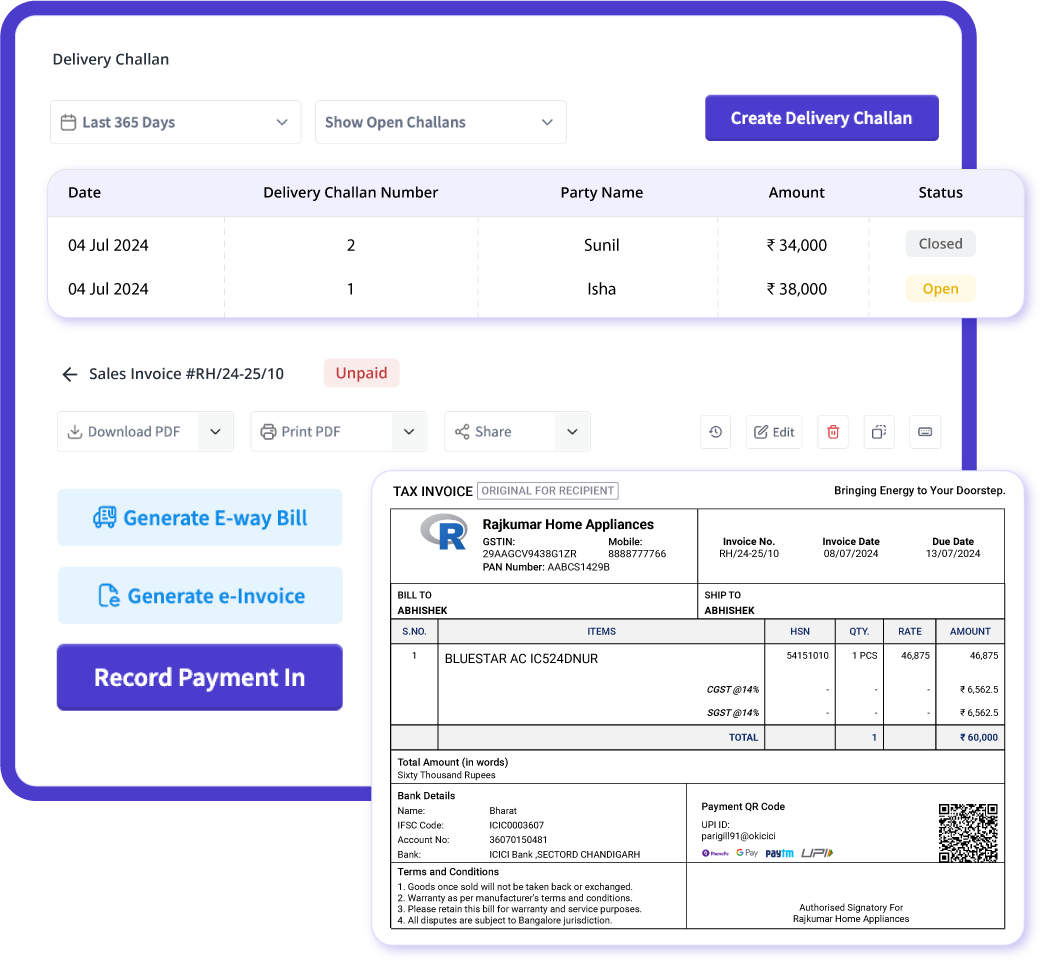Click the download arrow icon on Download PDF
This screenshot has width=1044, height=964.
pyautogui.click(x=74, y=431)
